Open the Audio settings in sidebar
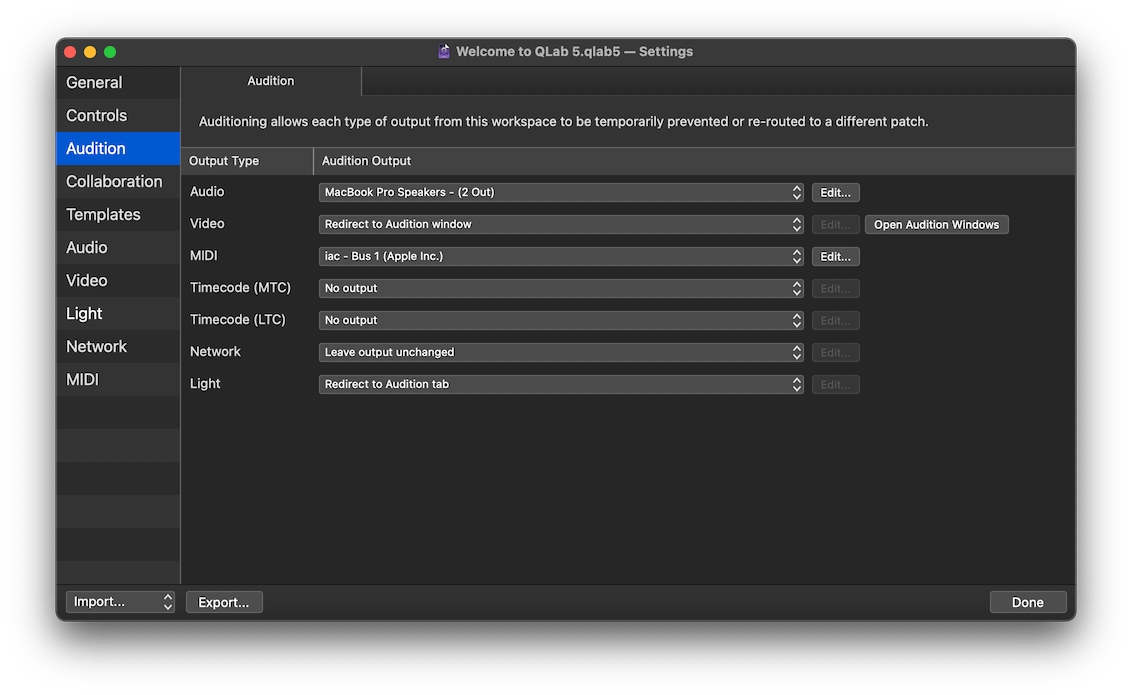The width and height of the screenshot is (1132, 695). [x=118, y=248]
